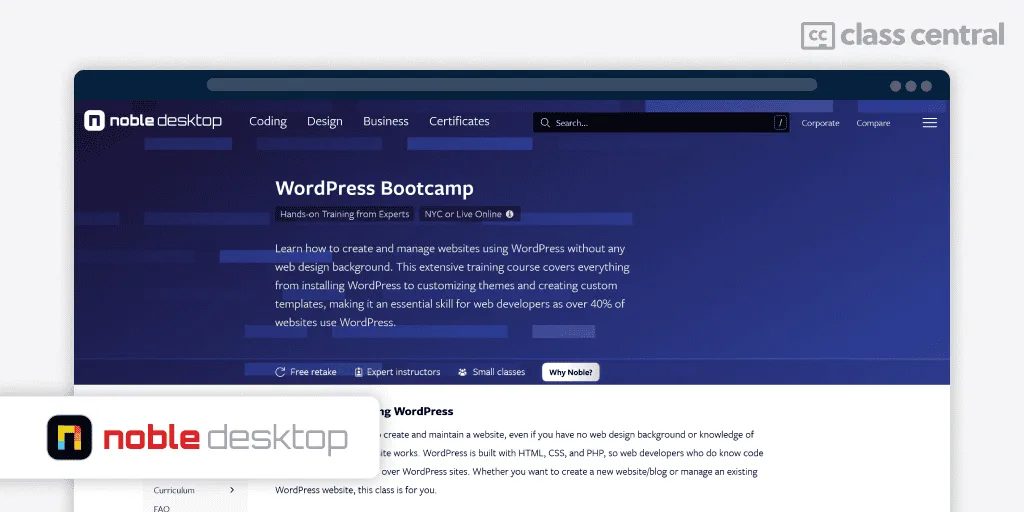
Task: Click the Small classes people icon
Action: [x=462, y=372]
